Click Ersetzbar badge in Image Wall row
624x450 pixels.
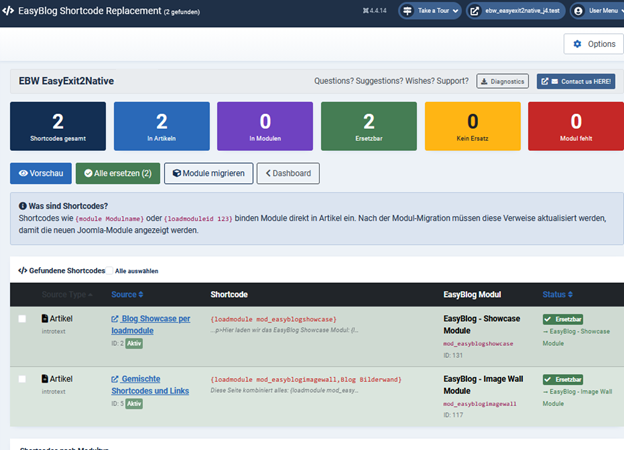pyautogui.click(x=563, y=379)
